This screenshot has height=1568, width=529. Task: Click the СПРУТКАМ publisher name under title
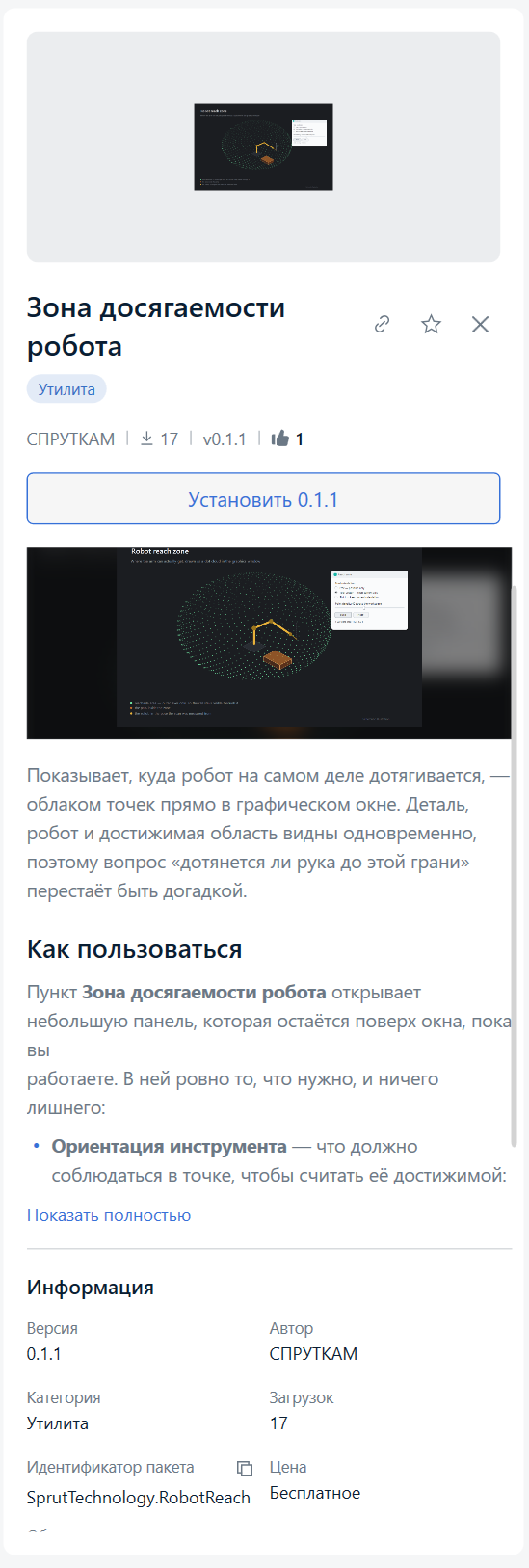pyautogui.click(x=70, y=439)
